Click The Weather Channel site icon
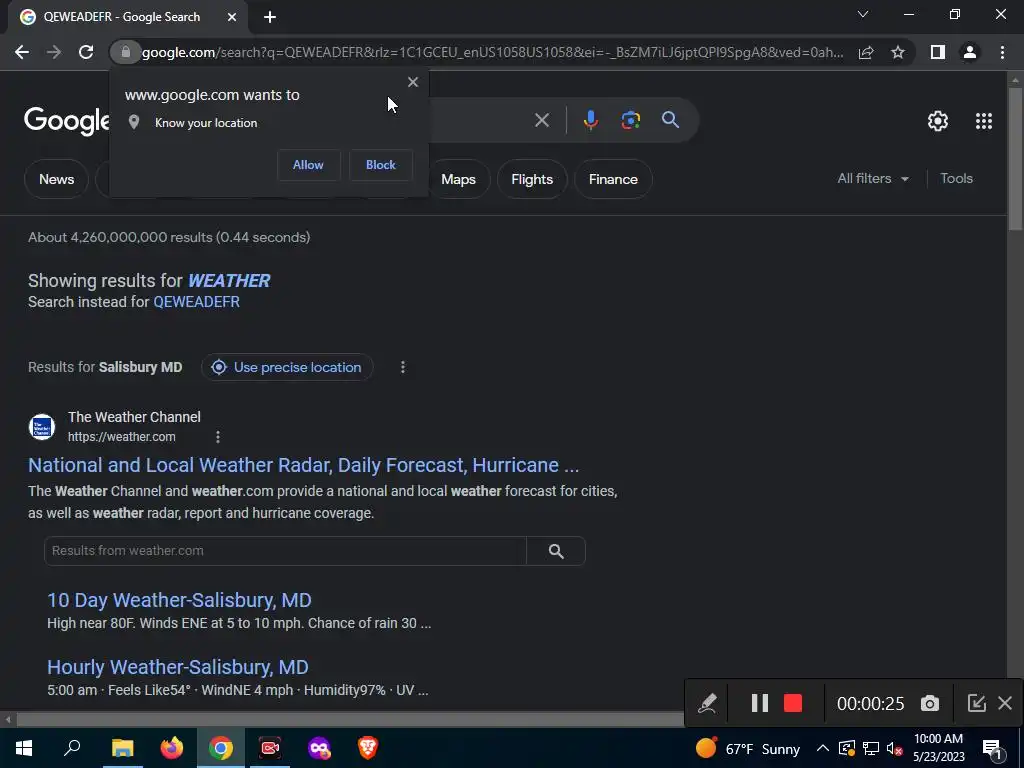Screen dimensions: 1024x768 pyautogui.click(x=42, y=427)
